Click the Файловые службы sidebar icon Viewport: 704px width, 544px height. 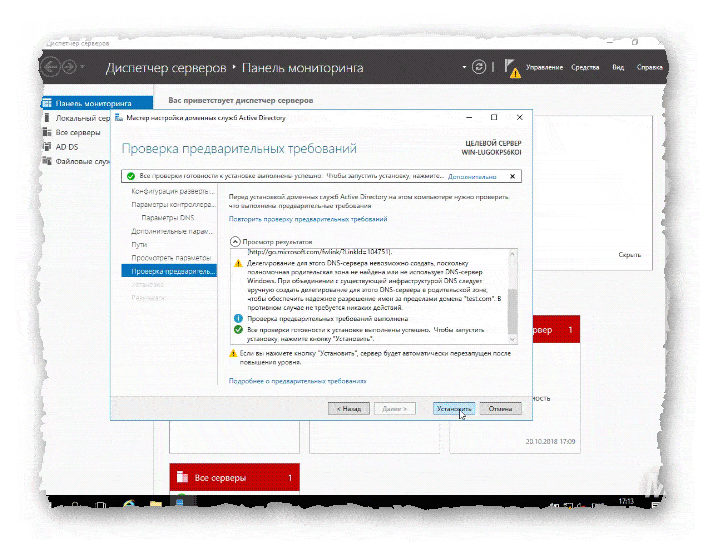click(47, 161)
